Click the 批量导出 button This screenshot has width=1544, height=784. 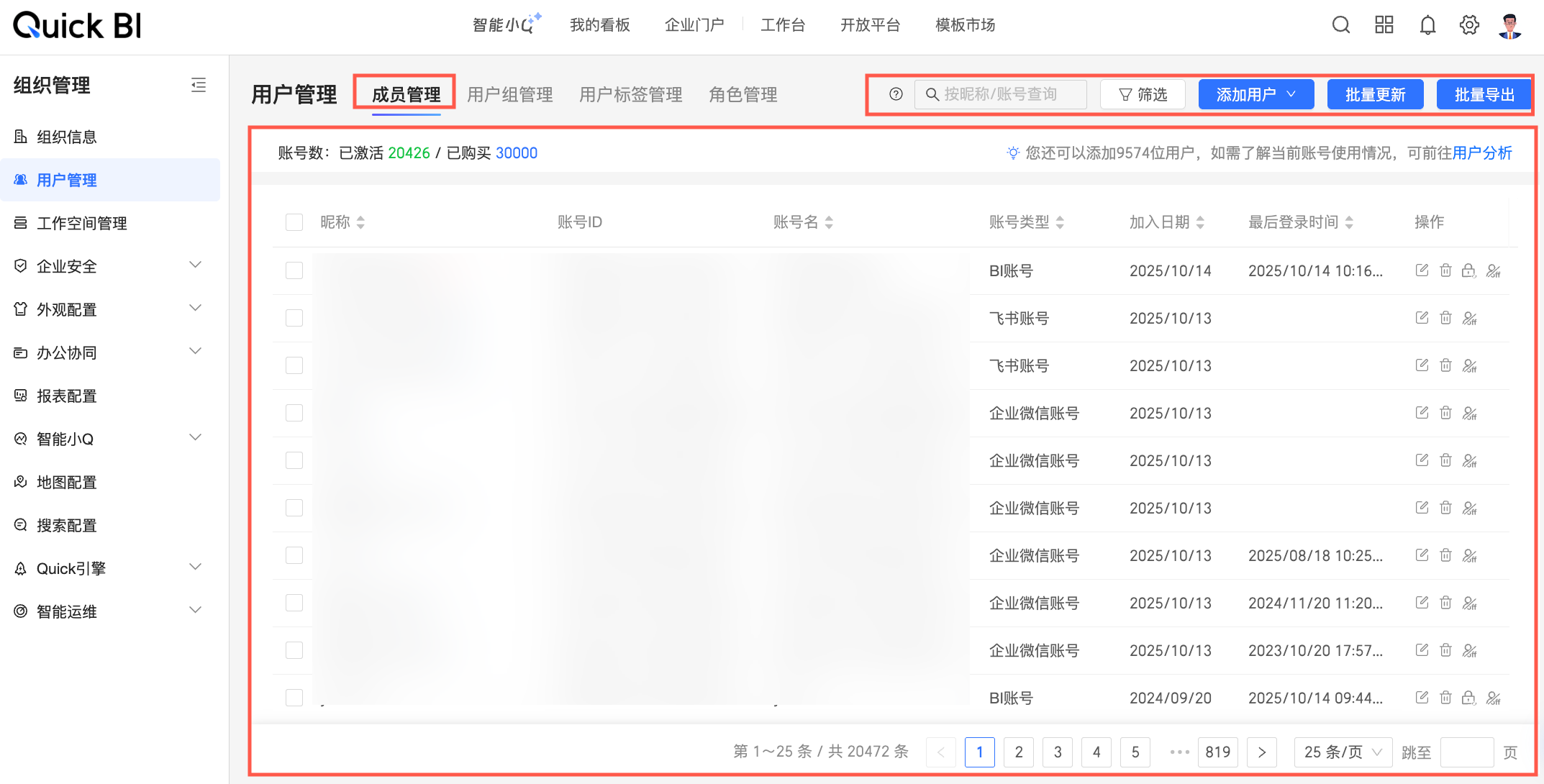[x=1484, y=94]
